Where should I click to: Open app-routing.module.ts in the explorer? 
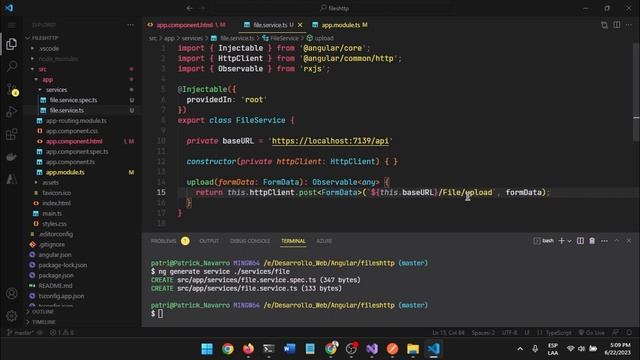(x=76, y=121)
